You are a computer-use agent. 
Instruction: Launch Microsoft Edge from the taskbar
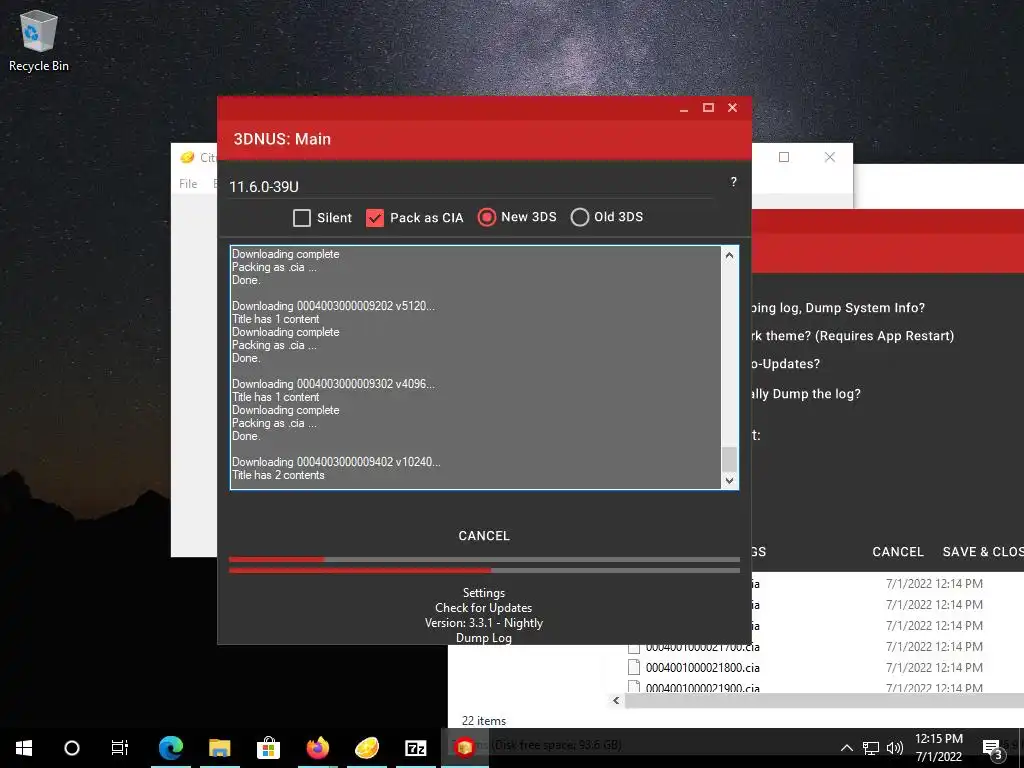tap(171, 748)
